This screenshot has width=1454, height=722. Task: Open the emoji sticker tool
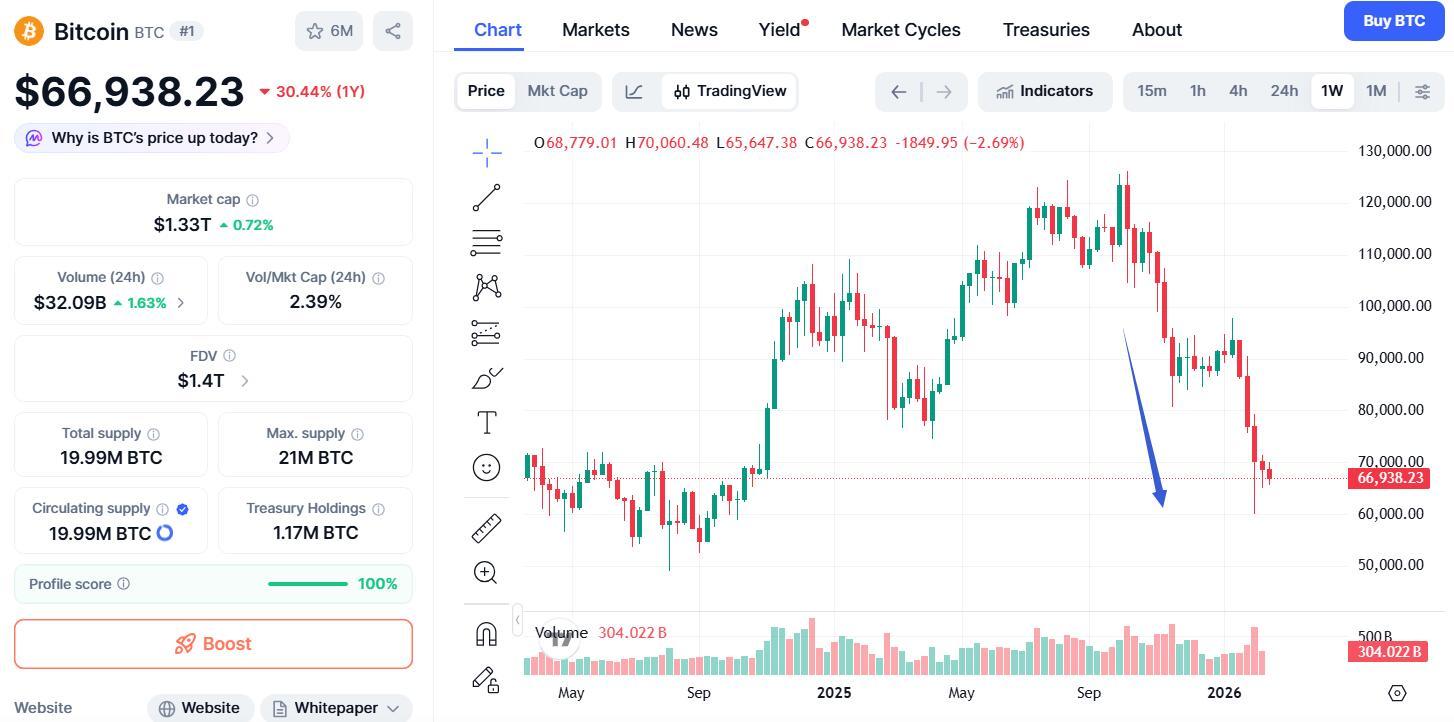pyautogui.click(x=486, y=468)
